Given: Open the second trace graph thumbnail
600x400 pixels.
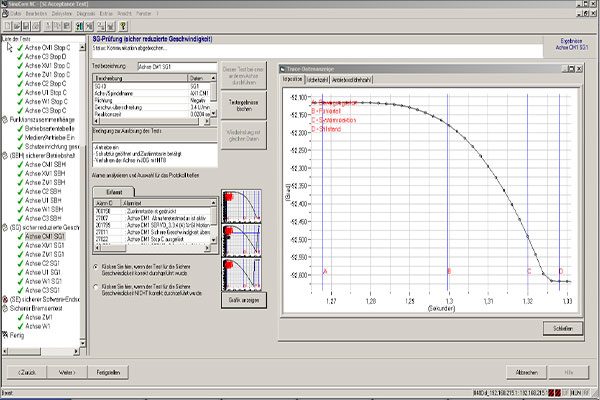Looking at the screenshot, I should 242,240.
